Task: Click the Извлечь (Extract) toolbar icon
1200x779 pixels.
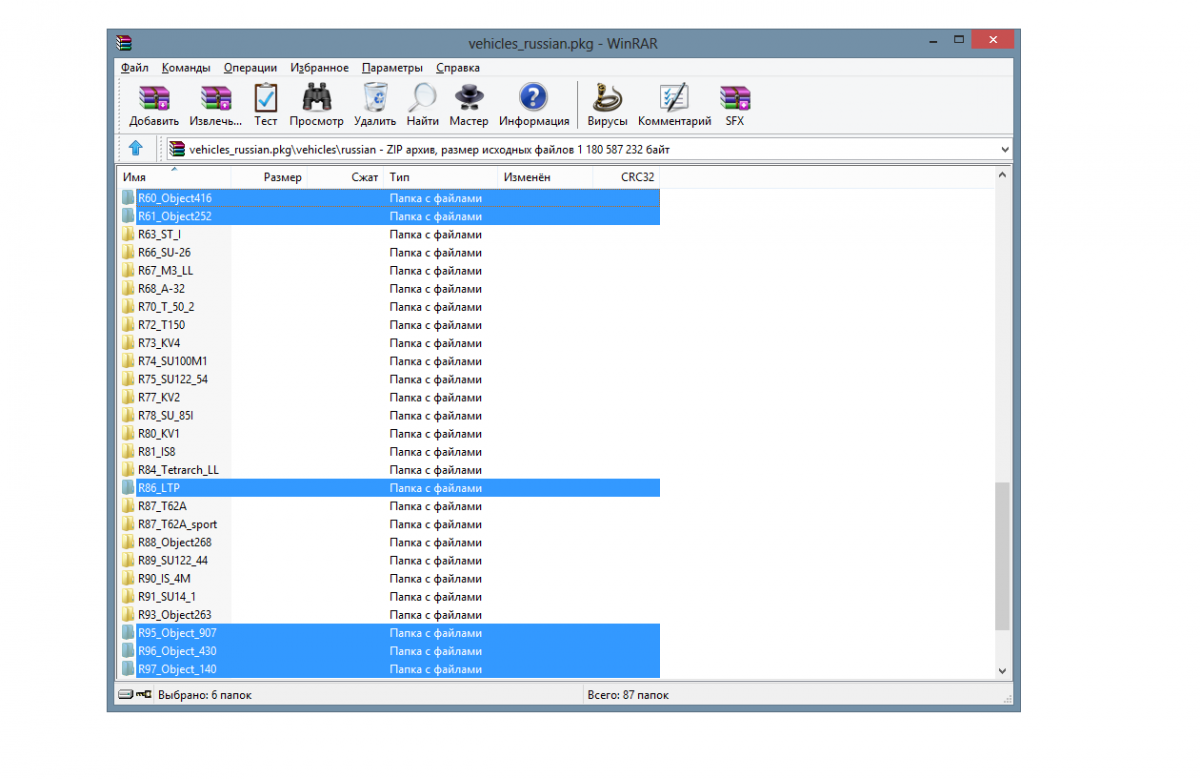Action: [x=216, y=97]
